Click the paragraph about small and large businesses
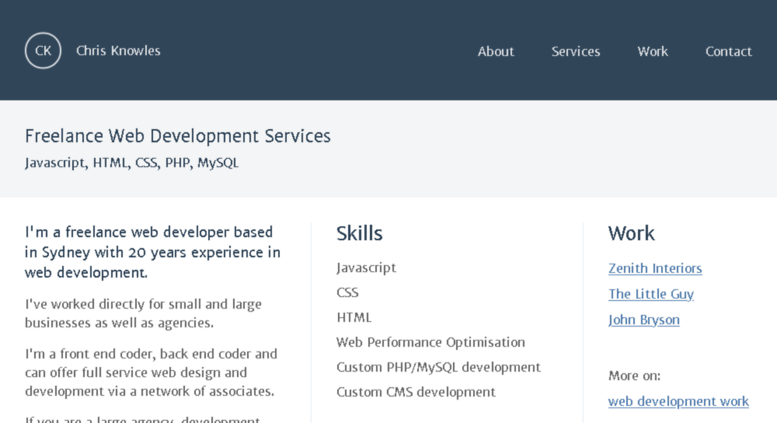Image resolution: width=777 pixels, height=423 pixels. point(143,313)
